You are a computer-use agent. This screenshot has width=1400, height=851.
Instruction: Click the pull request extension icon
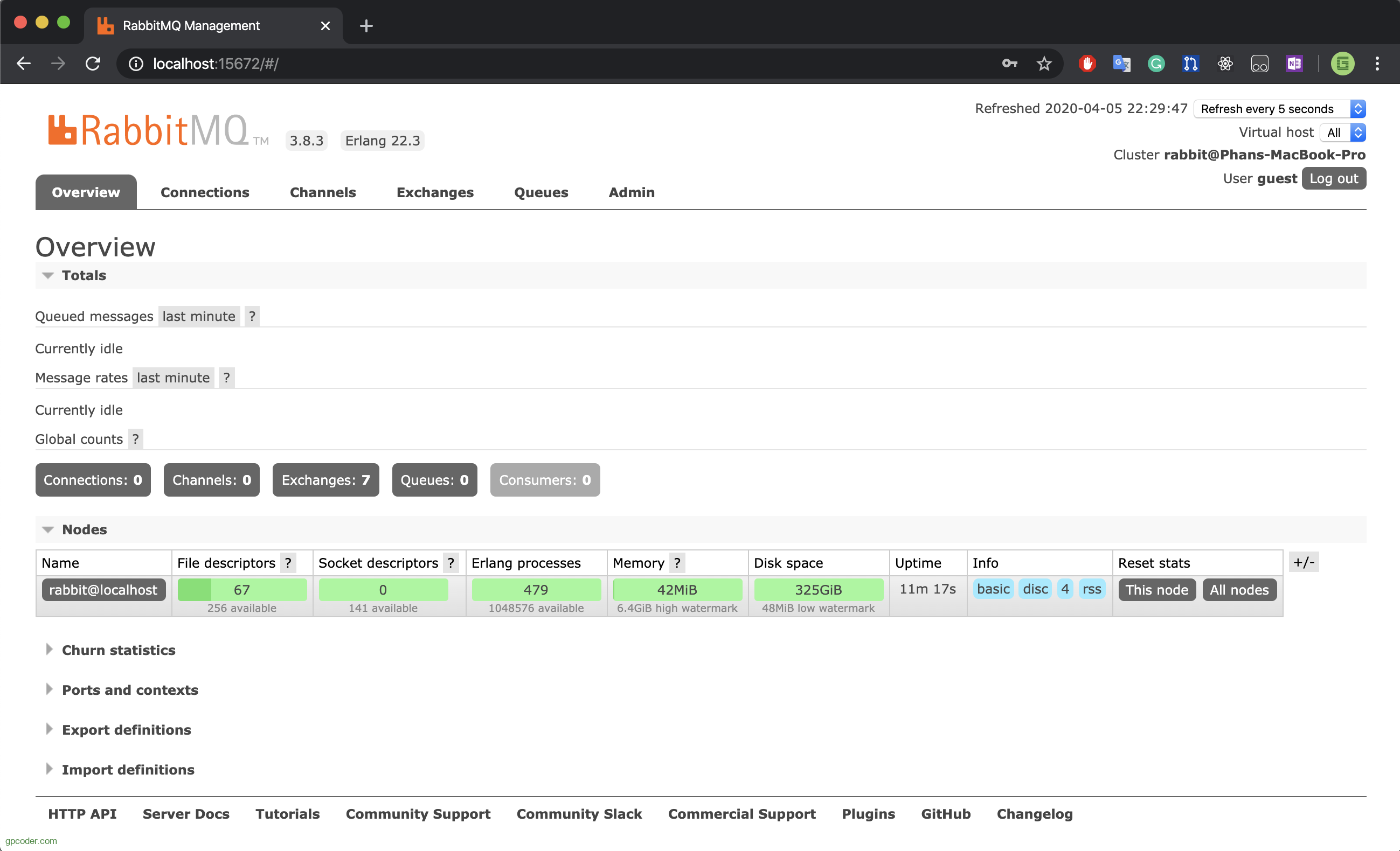(x=1191, y=64)
